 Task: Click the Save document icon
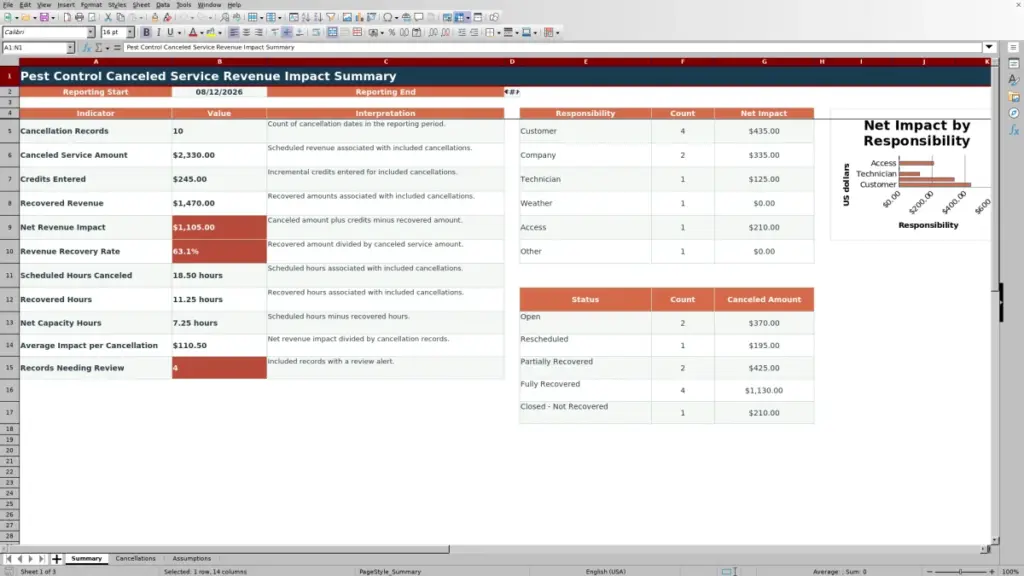[x=44, y=18]
